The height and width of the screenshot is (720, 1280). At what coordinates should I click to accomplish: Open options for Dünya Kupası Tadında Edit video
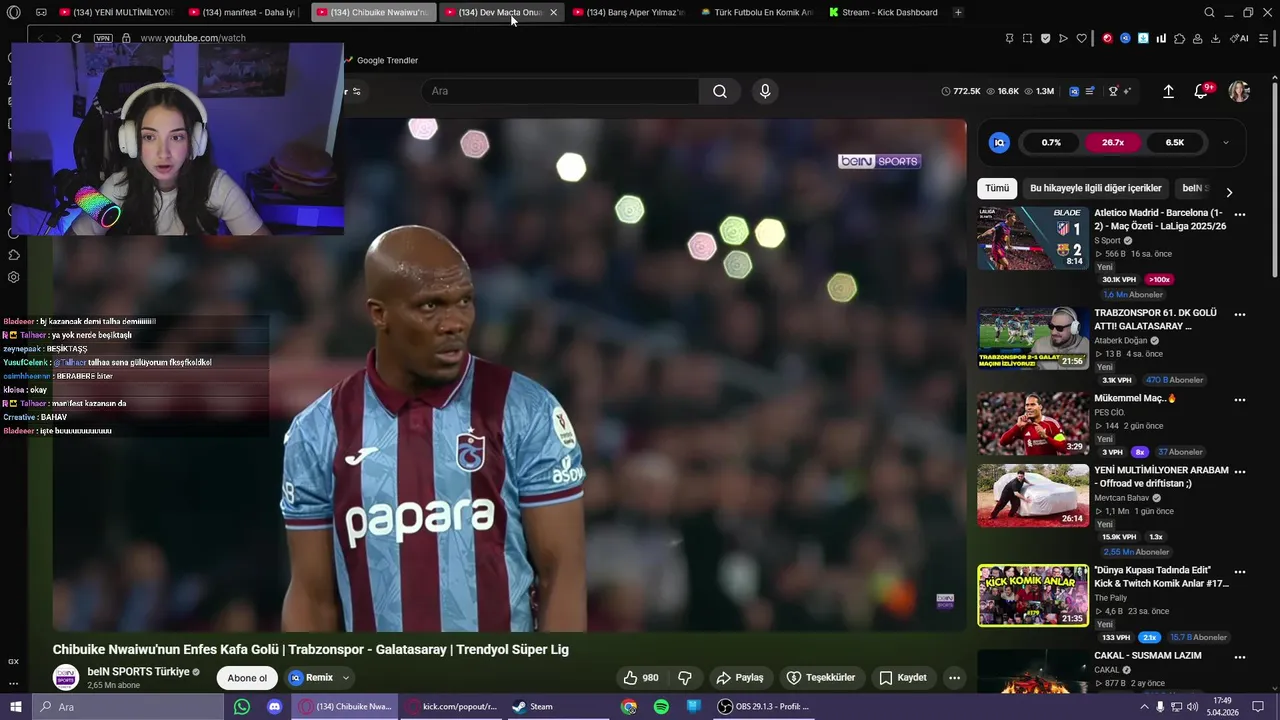click(x=1240, y=572)
